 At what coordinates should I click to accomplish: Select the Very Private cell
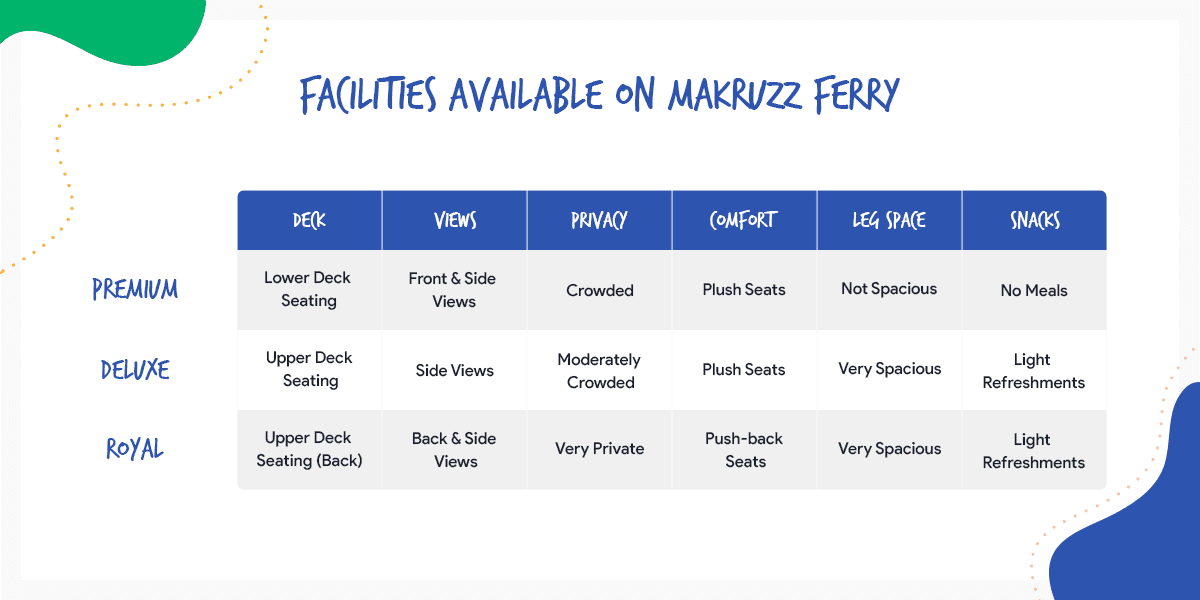[x=600, y=450]
